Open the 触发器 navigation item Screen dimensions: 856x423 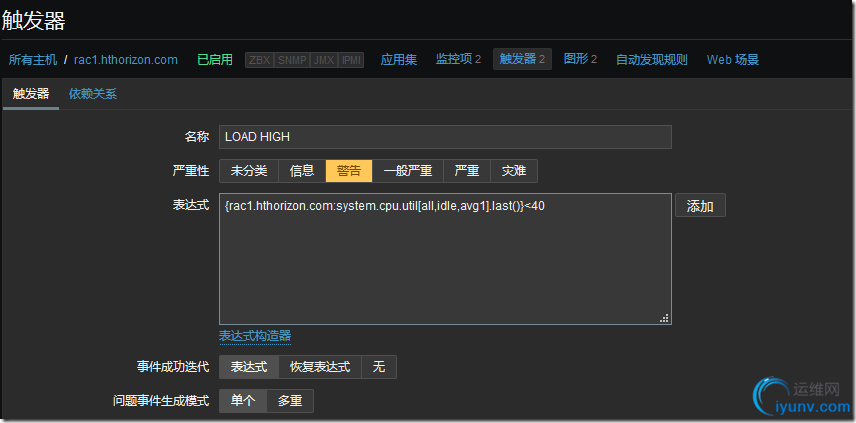[522, 59]
